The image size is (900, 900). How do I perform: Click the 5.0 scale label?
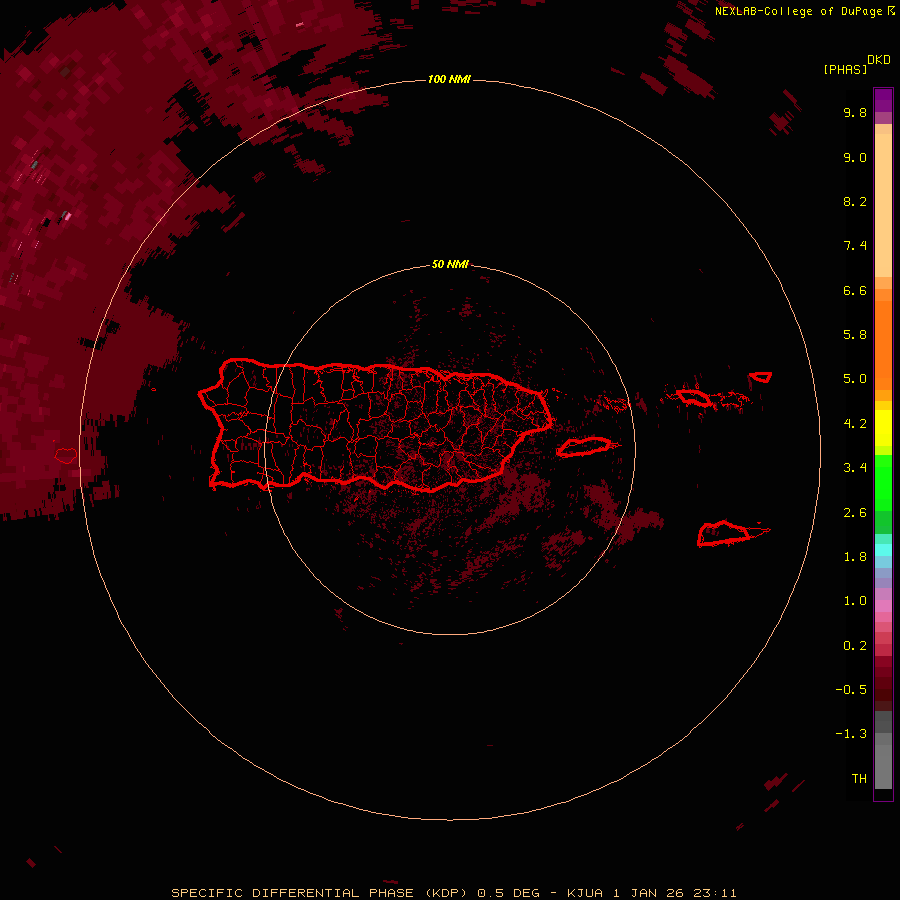[x=855, y=379]
